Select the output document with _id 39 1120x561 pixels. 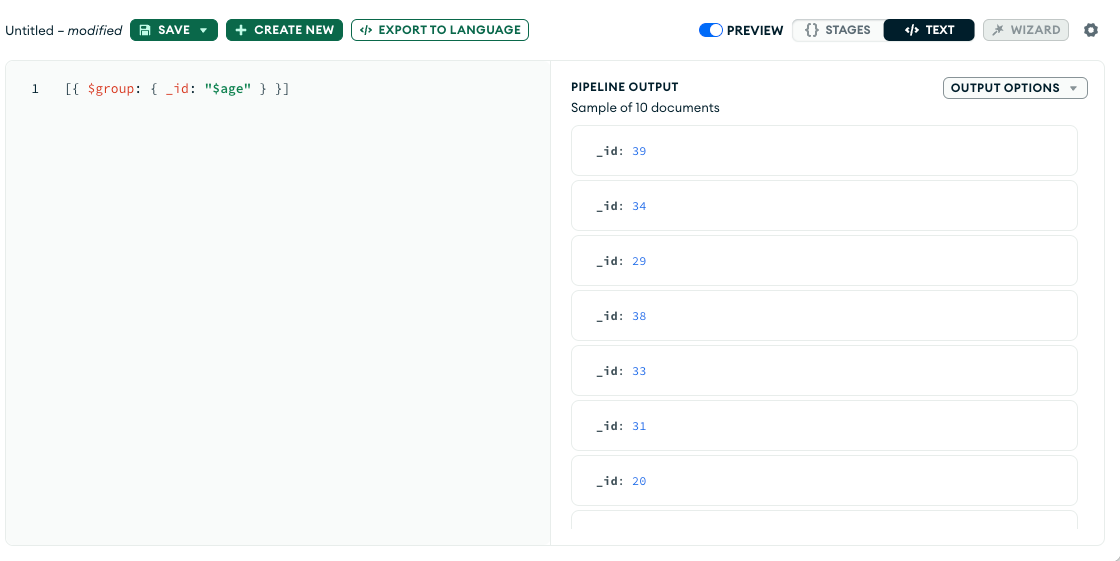click(824, 151)
